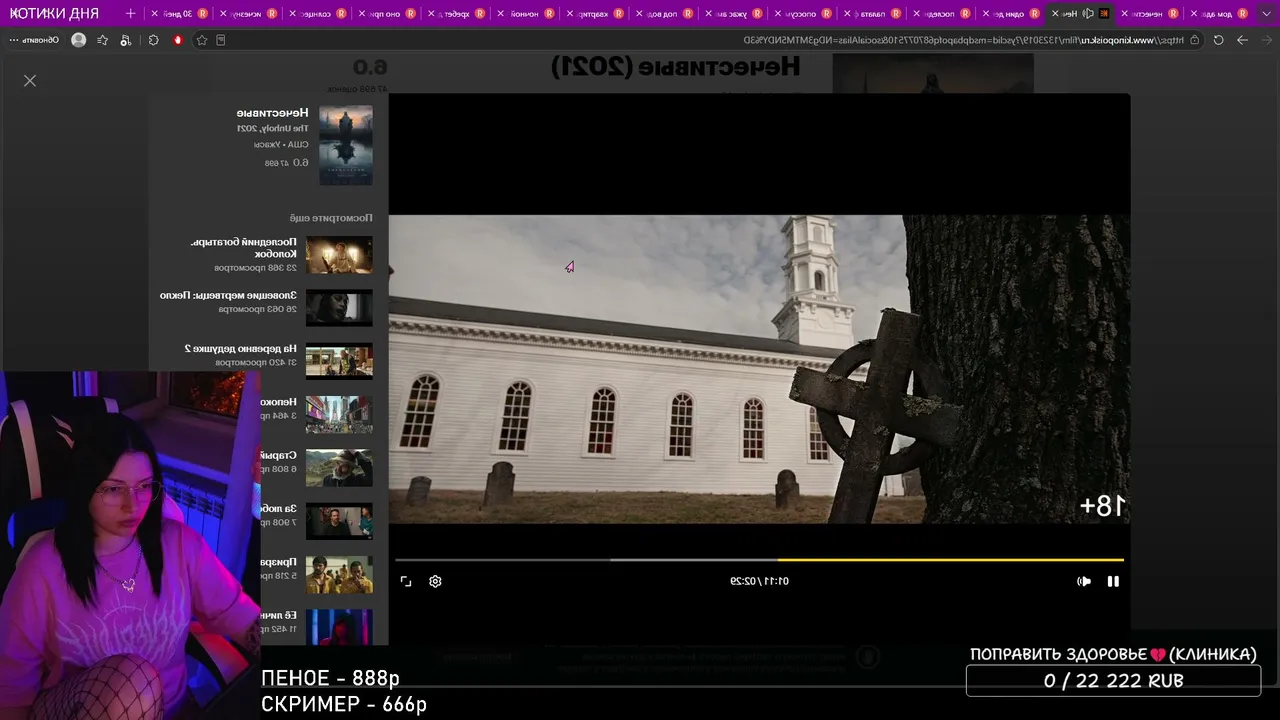The image size is (1280, 720).
Task: Expand the browser tab list chevron
Action: (1265, 14)
